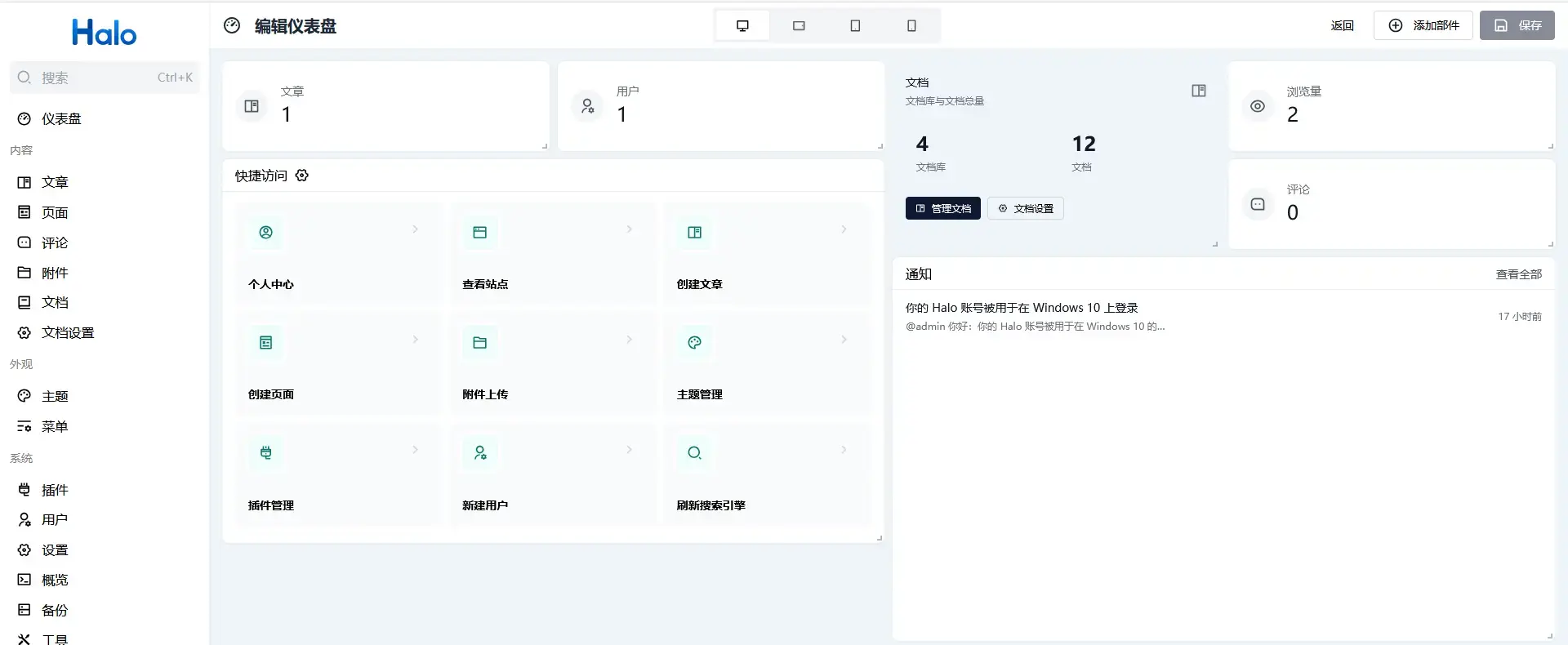
Task: Click the arrow on 个人中心 card
Action: tap(415, 229)
